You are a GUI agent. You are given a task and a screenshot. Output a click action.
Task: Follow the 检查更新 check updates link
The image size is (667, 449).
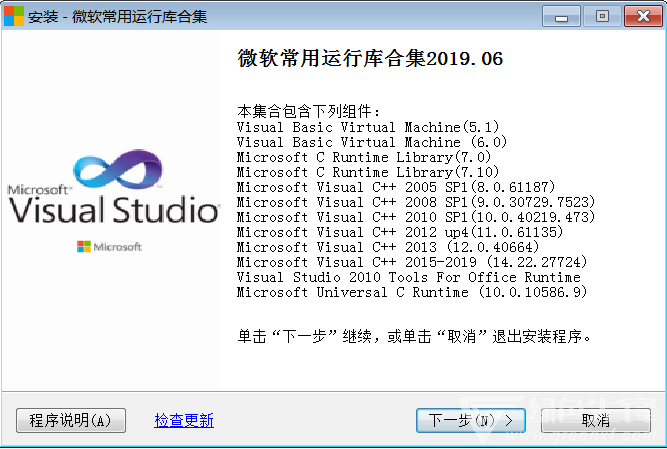coord(184,421)
